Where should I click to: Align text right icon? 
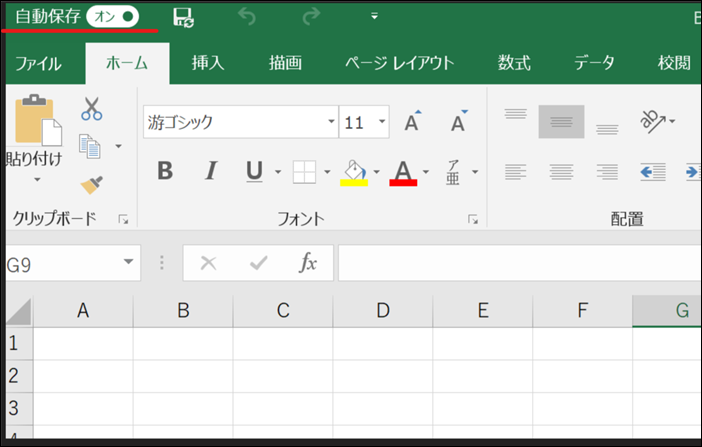607,172
